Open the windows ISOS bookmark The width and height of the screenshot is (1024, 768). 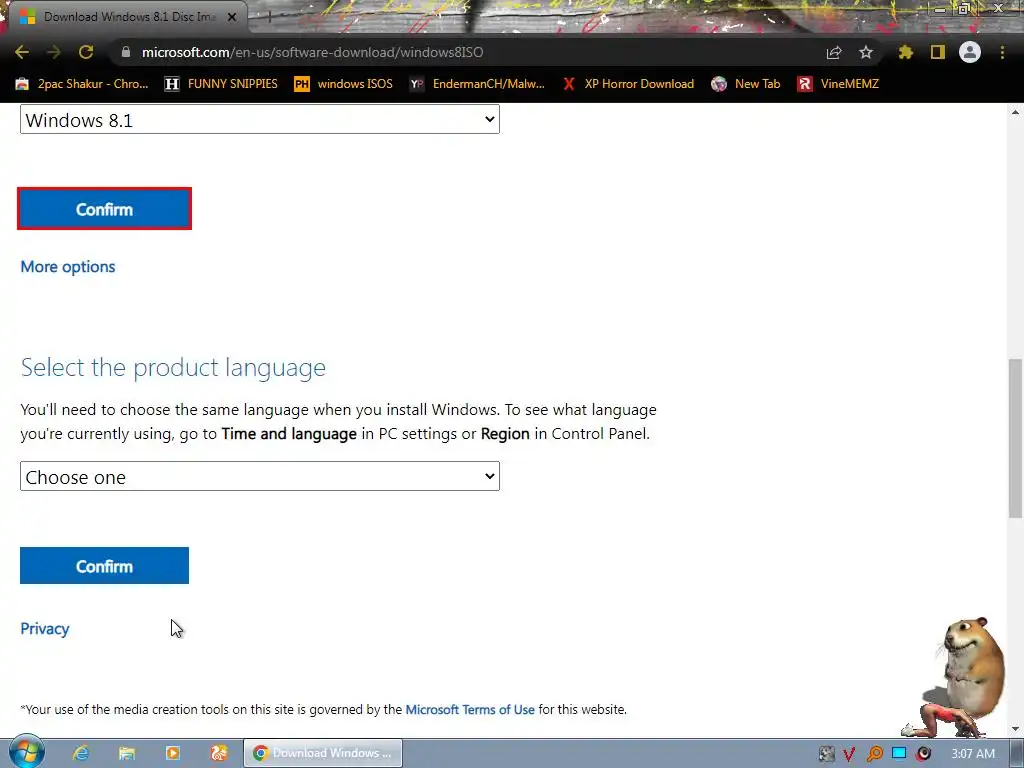(x=344, y=84)
